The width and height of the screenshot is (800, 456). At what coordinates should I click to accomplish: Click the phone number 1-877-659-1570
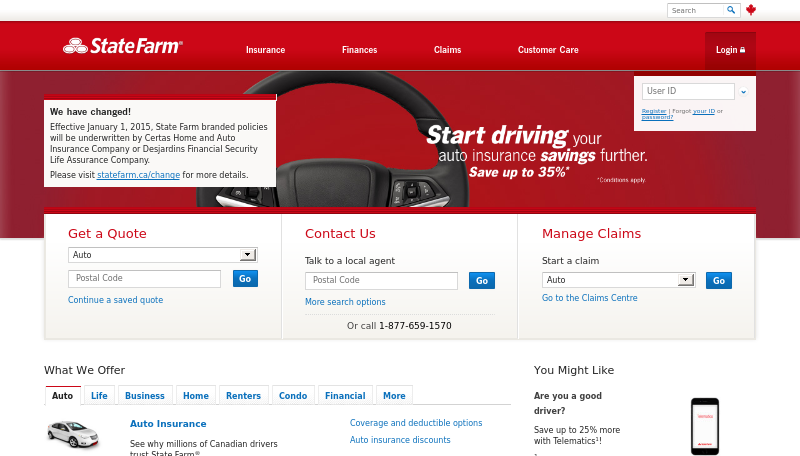pyautogui.click(x=415, y=326)
